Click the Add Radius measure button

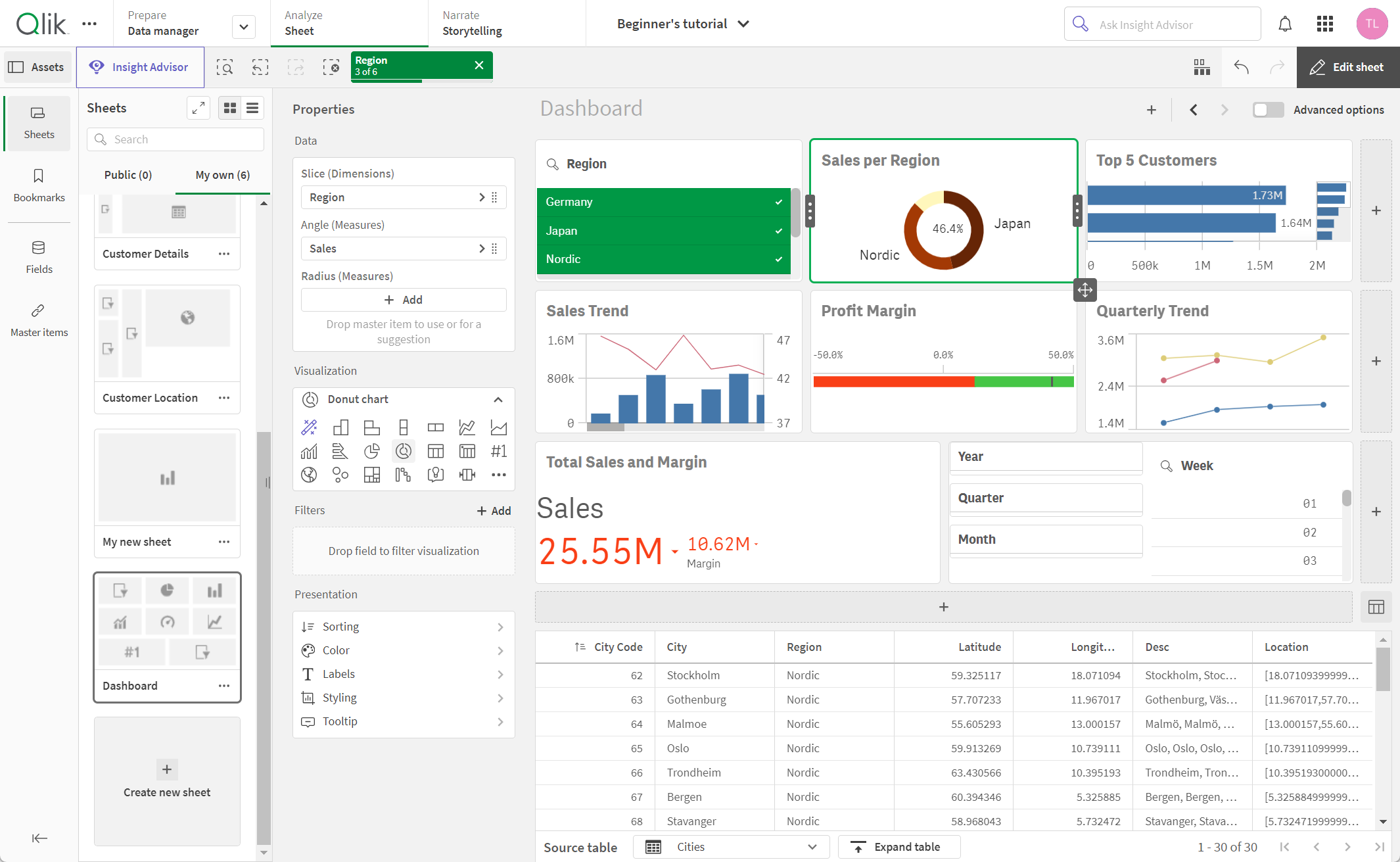click(404, 299)
